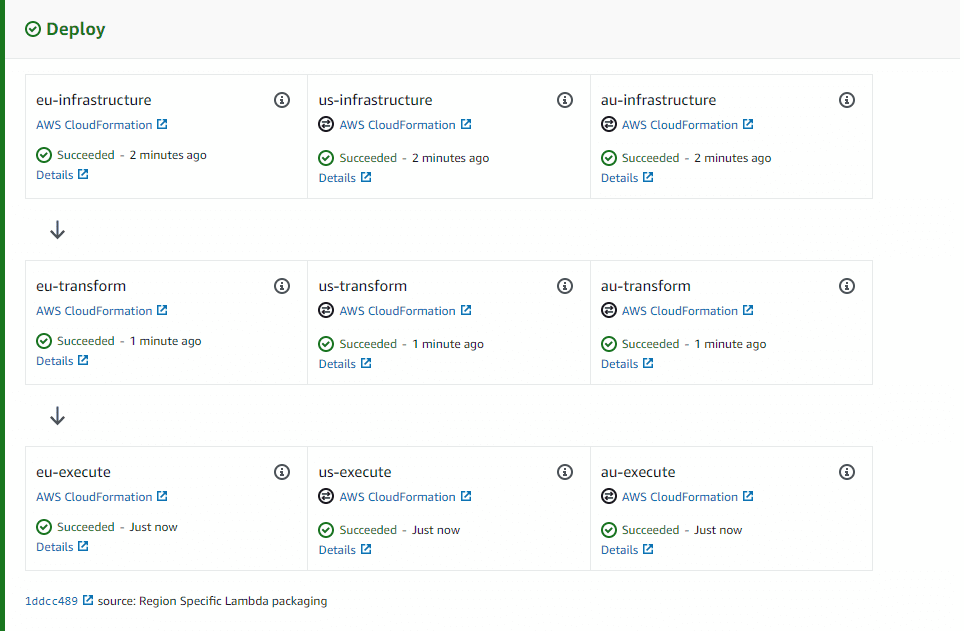Click the au-execute info icon
This screenshot has width=964, height=631.
[x=847, y=472]
